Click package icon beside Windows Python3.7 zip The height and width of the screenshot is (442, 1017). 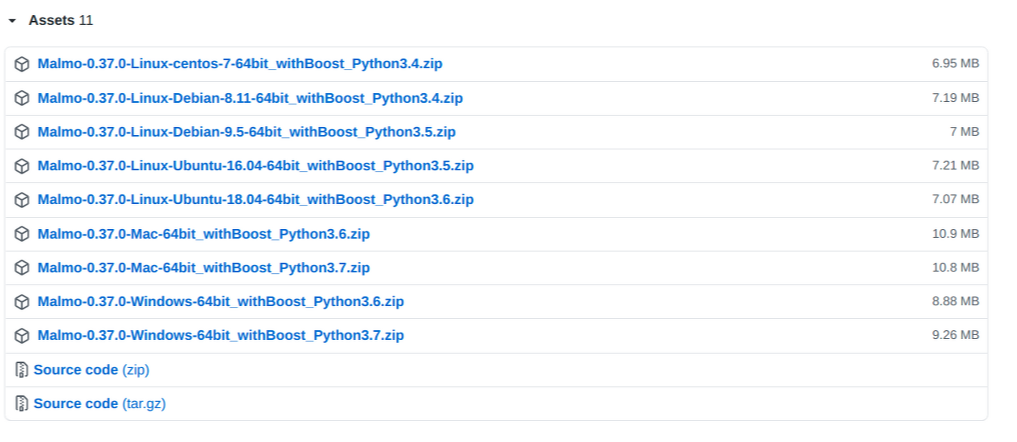(x=22, y=336)
